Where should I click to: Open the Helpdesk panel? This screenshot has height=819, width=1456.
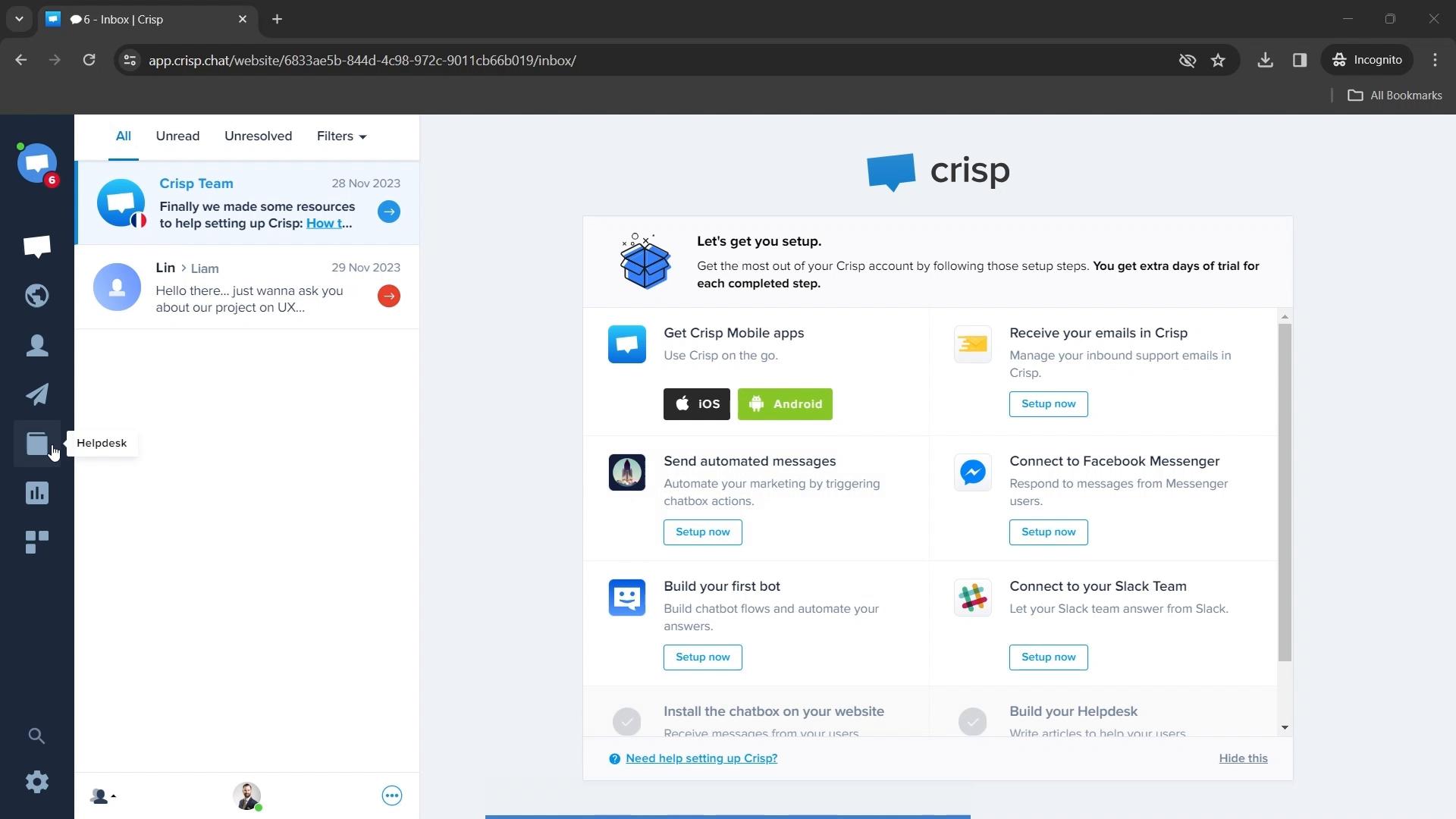36,443
